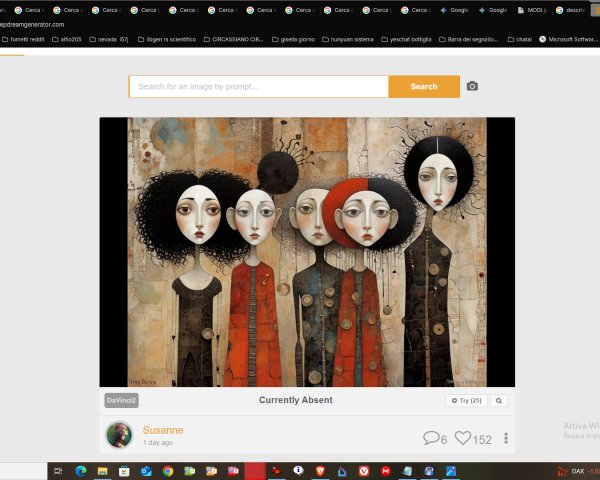Image resolution: width=600 pixels, height=480 pixels.
Task: Click Susanne's profile avatar
Action: [119, 435]
